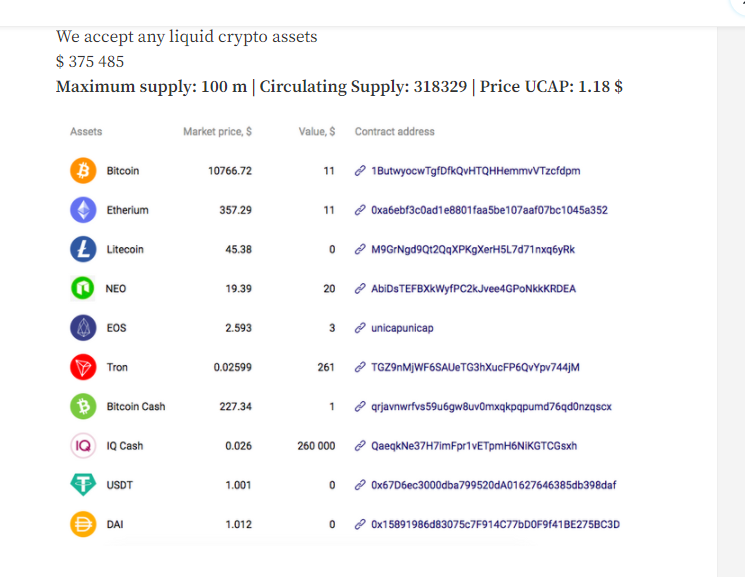Click the Value, $ column header
This screenshot has width=745, height=577.
coord(317,132)
